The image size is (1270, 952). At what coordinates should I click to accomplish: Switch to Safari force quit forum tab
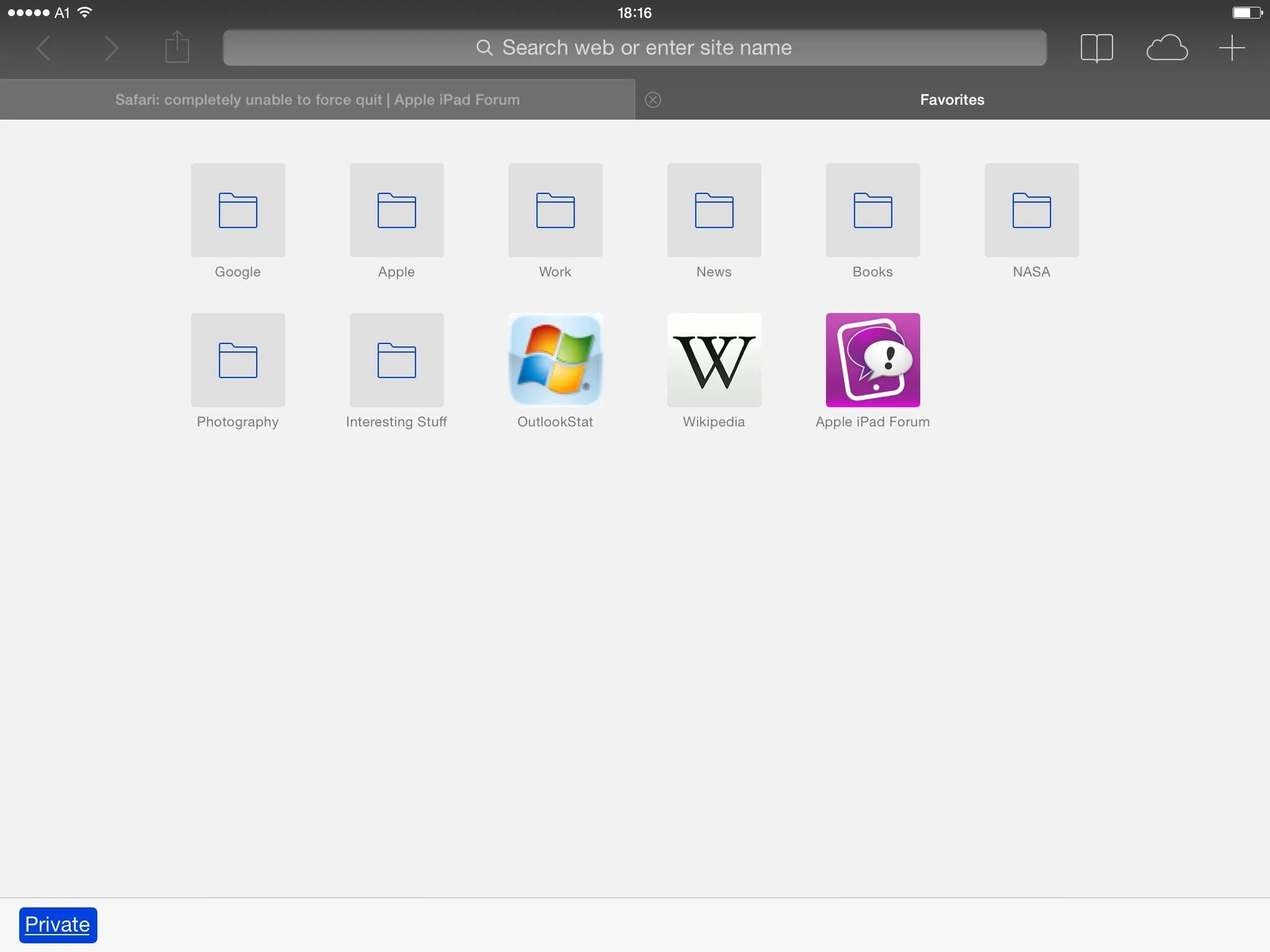(x=317, y=100)
